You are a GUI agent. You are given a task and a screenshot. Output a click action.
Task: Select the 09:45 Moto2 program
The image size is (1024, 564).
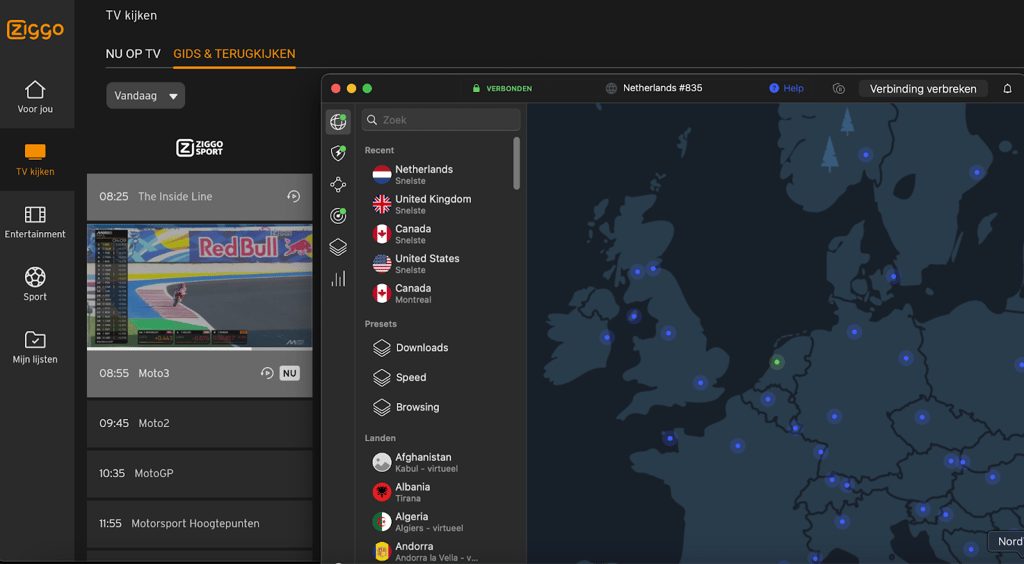[200, 423]
